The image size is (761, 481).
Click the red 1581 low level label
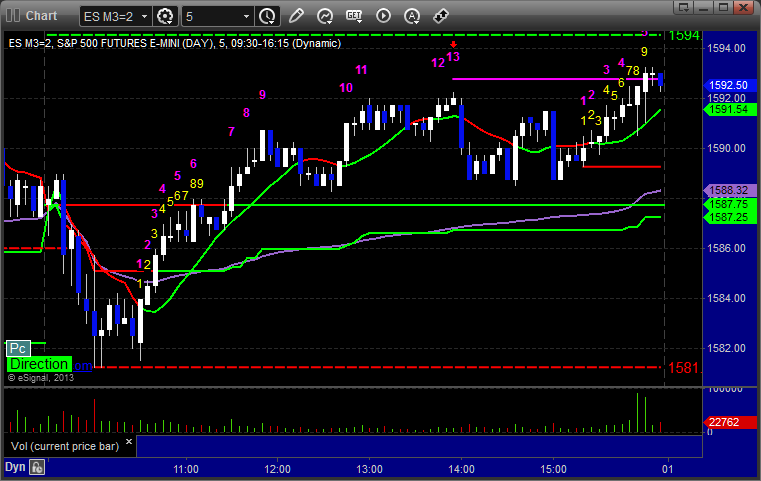coord(684,368)
